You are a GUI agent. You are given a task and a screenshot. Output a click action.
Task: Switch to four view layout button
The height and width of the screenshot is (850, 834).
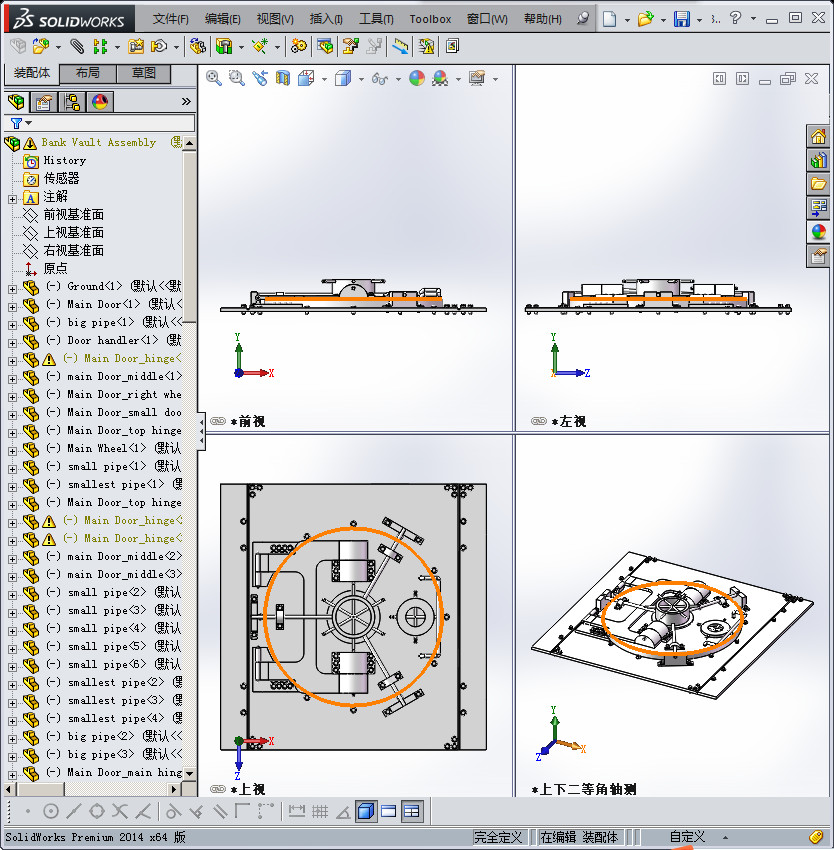(x=412, y=812)
